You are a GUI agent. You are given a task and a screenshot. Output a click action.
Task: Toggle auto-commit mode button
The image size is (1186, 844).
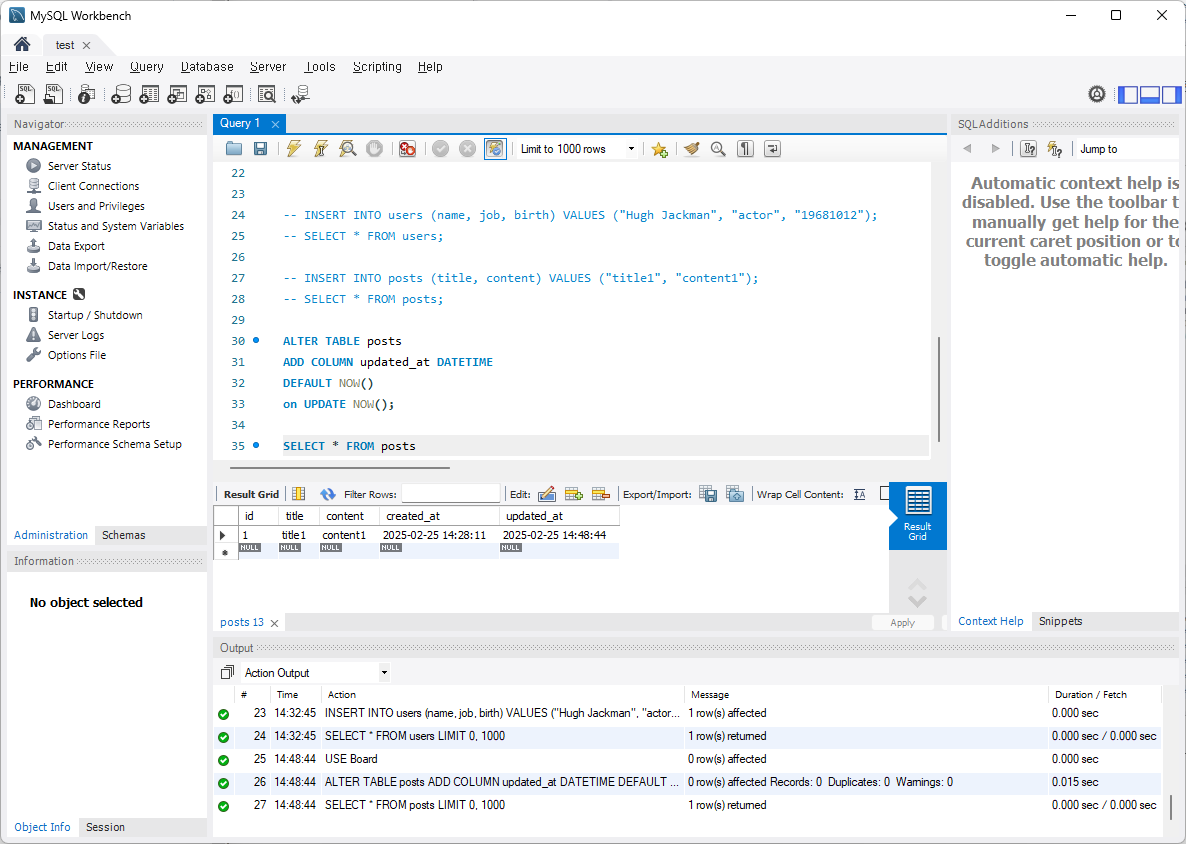click(x=495, y=149)
